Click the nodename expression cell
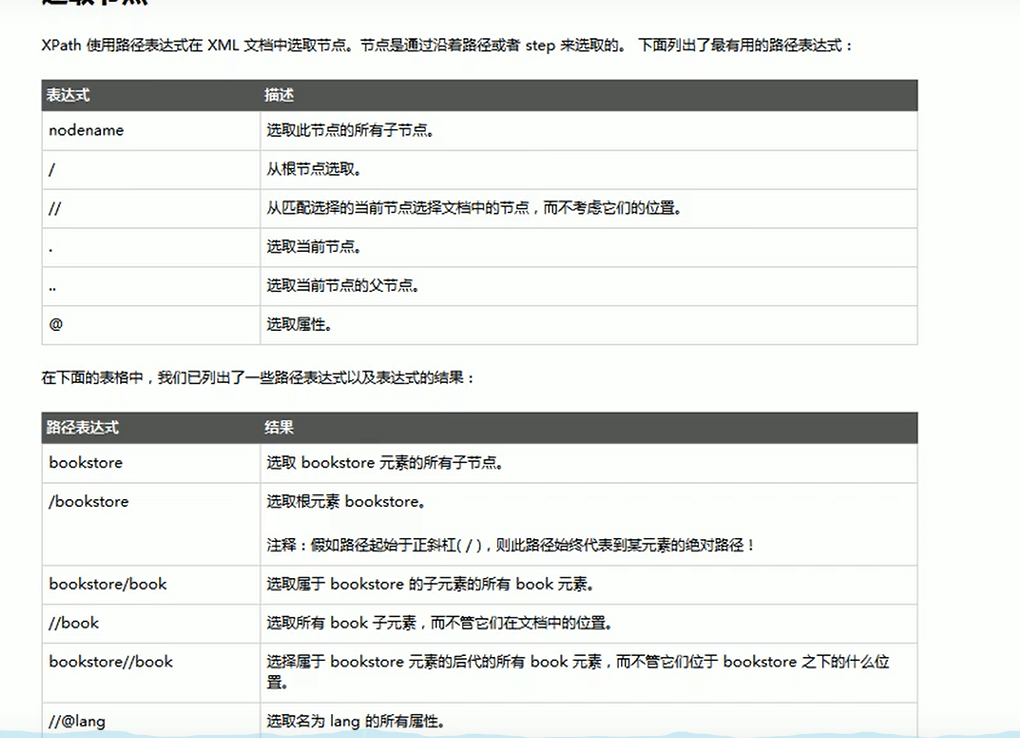1020x738 pixels. coord(83,130)
